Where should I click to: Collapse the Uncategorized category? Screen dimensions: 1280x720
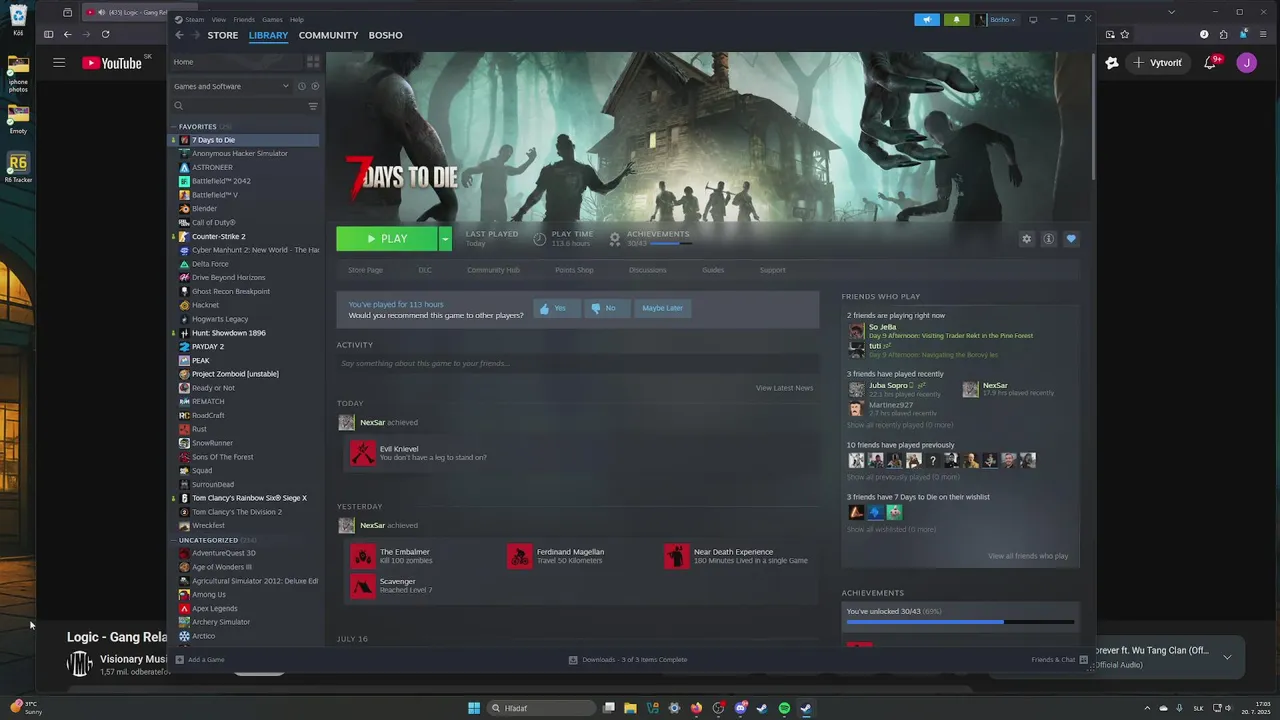(x=173, y=540)
